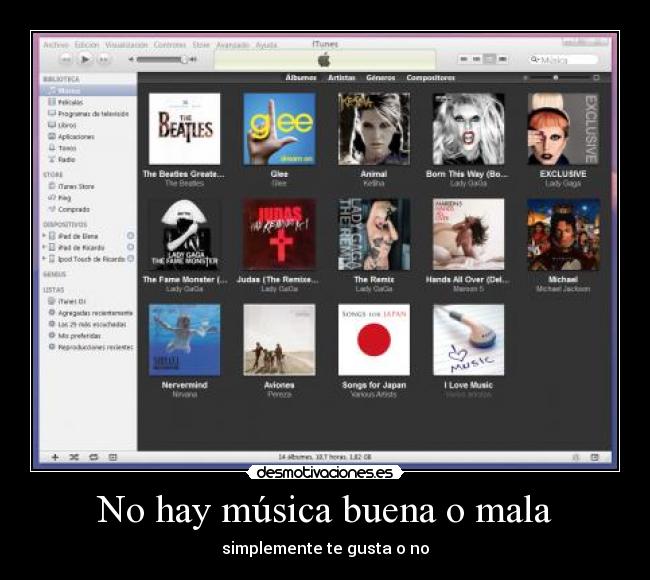
Task: Adjust the album artwork size slider
Action: 555,78
